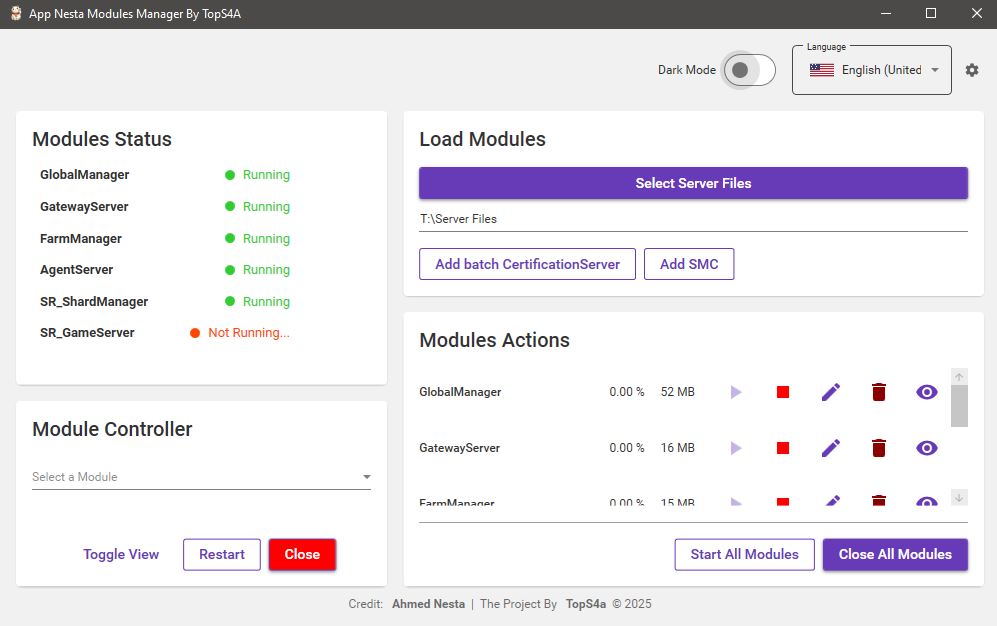Screen dimensions: 997x626
Task: Enable Dark Mode
Action: 748,70
